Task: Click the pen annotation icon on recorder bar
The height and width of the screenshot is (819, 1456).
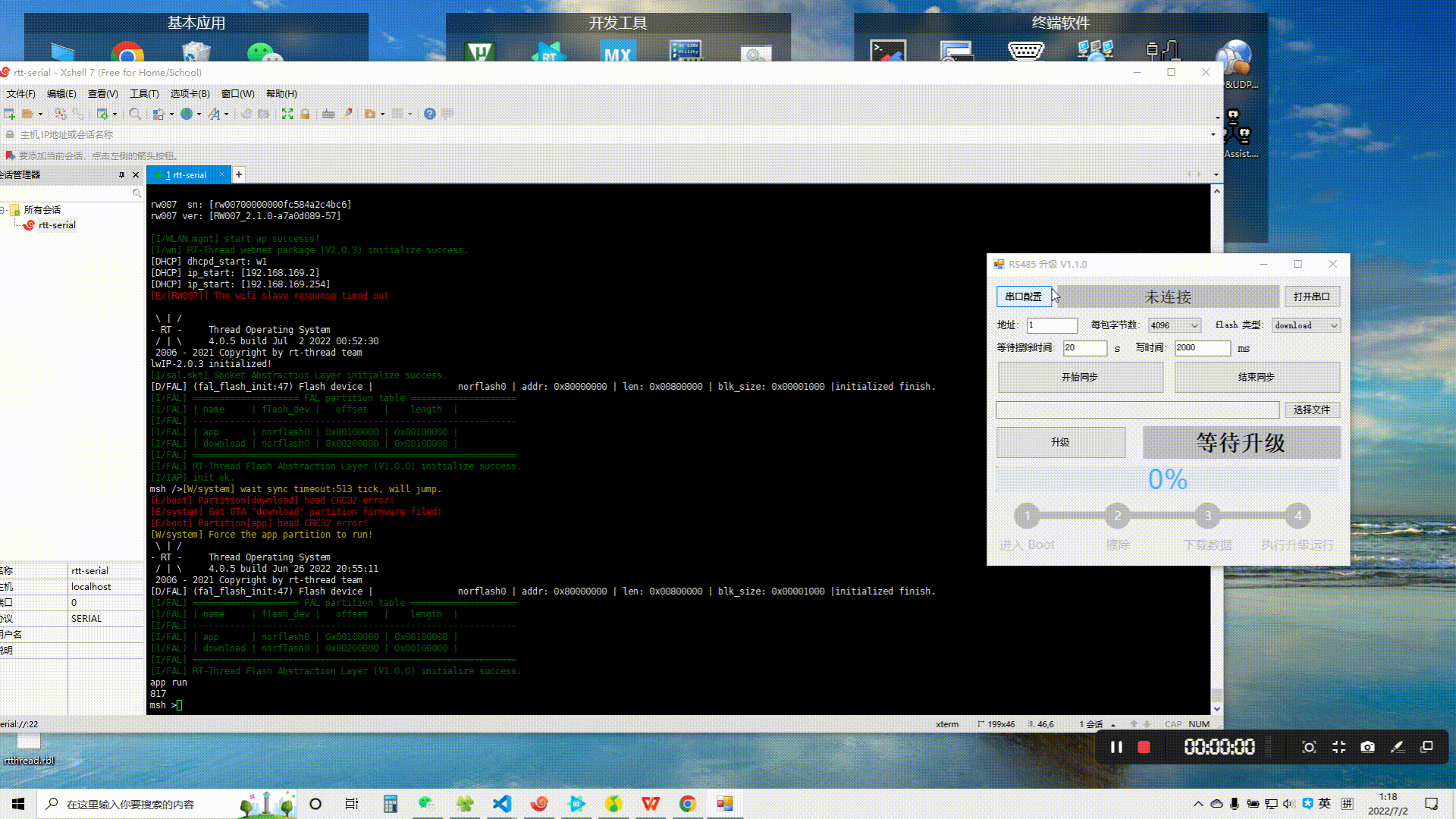Action: click(1398, 747)
